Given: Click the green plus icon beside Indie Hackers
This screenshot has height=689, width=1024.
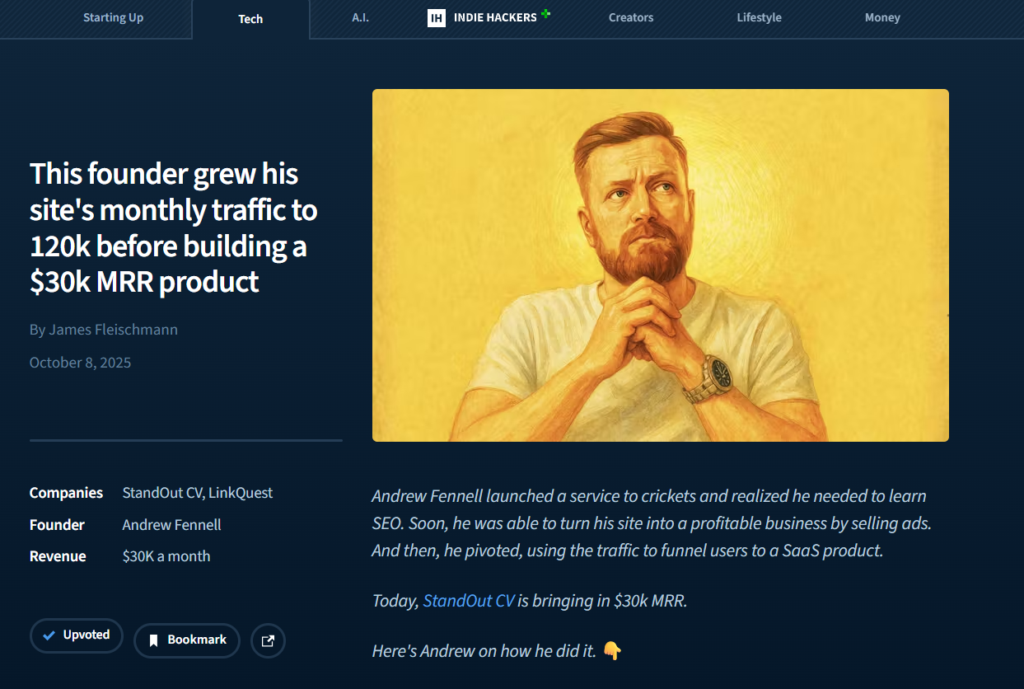Looking at the screenshot, I should coord(546,13).
